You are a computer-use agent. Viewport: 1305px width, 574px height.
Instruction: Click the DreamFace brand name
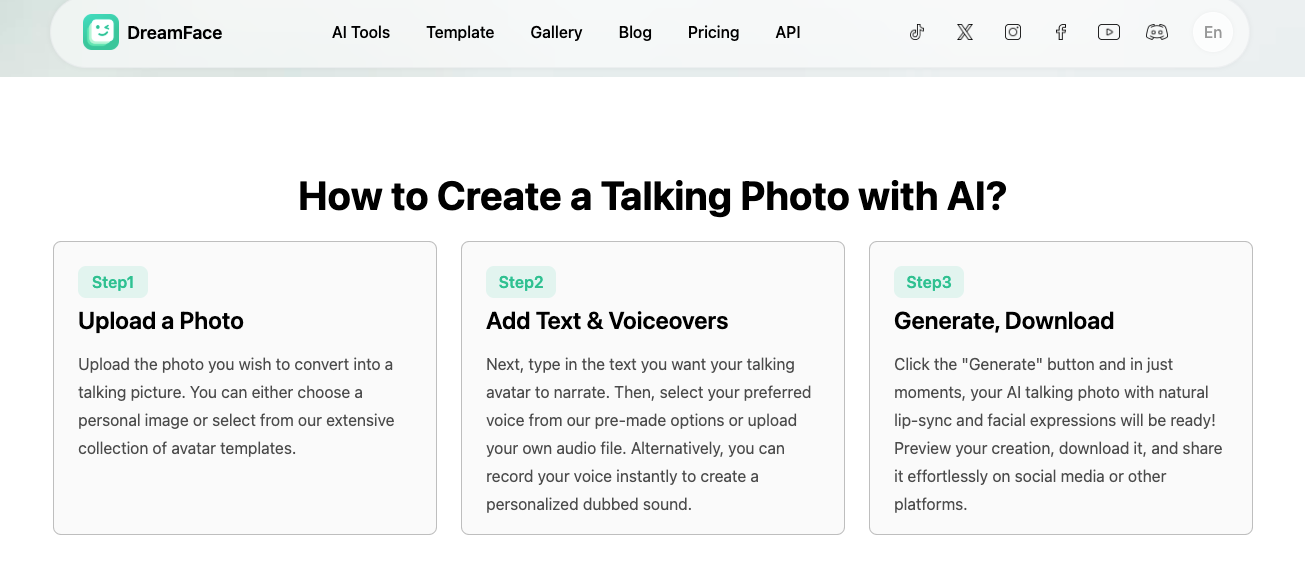(175, 33)
